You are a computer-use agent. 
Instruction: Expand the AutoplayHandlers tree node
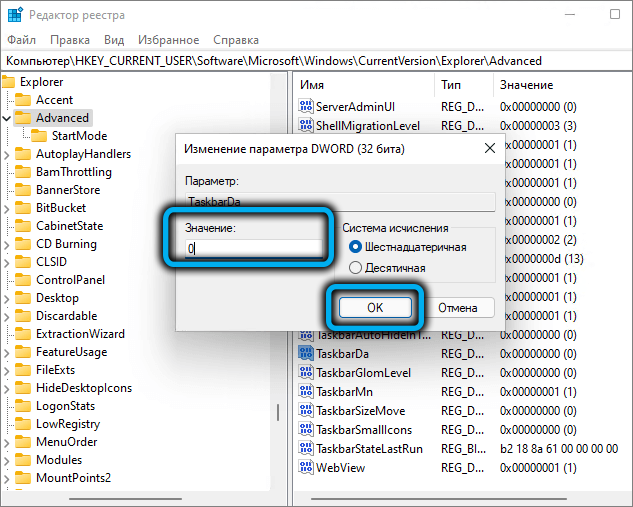pos(8,154)
